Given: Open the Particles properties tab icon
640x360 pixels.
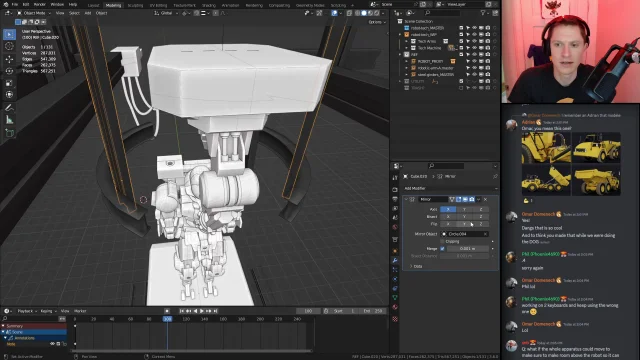Looking at the screenshot, I should click(395, 270).
